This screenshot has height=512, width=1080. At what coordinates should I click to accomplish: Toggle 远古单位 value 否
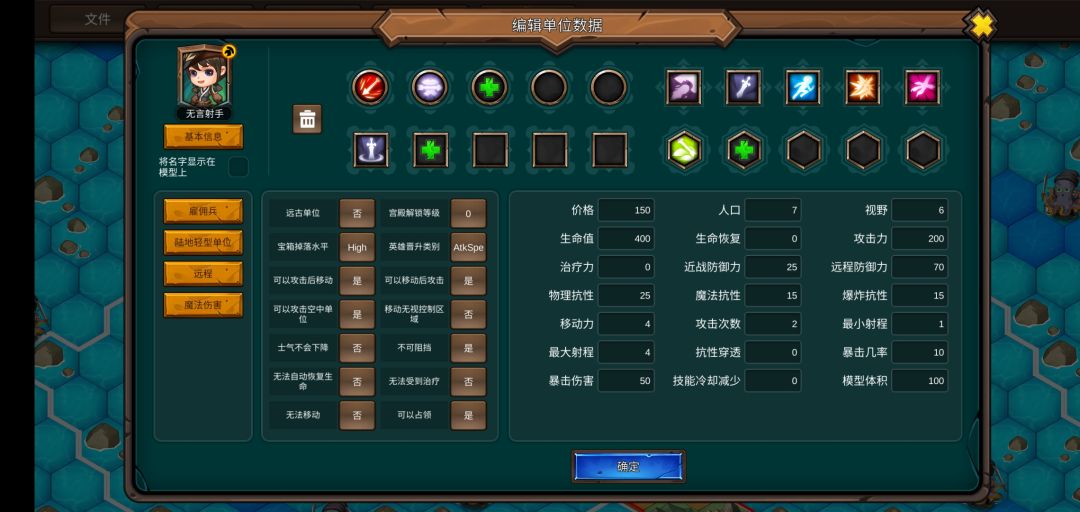tap(357, 214)
